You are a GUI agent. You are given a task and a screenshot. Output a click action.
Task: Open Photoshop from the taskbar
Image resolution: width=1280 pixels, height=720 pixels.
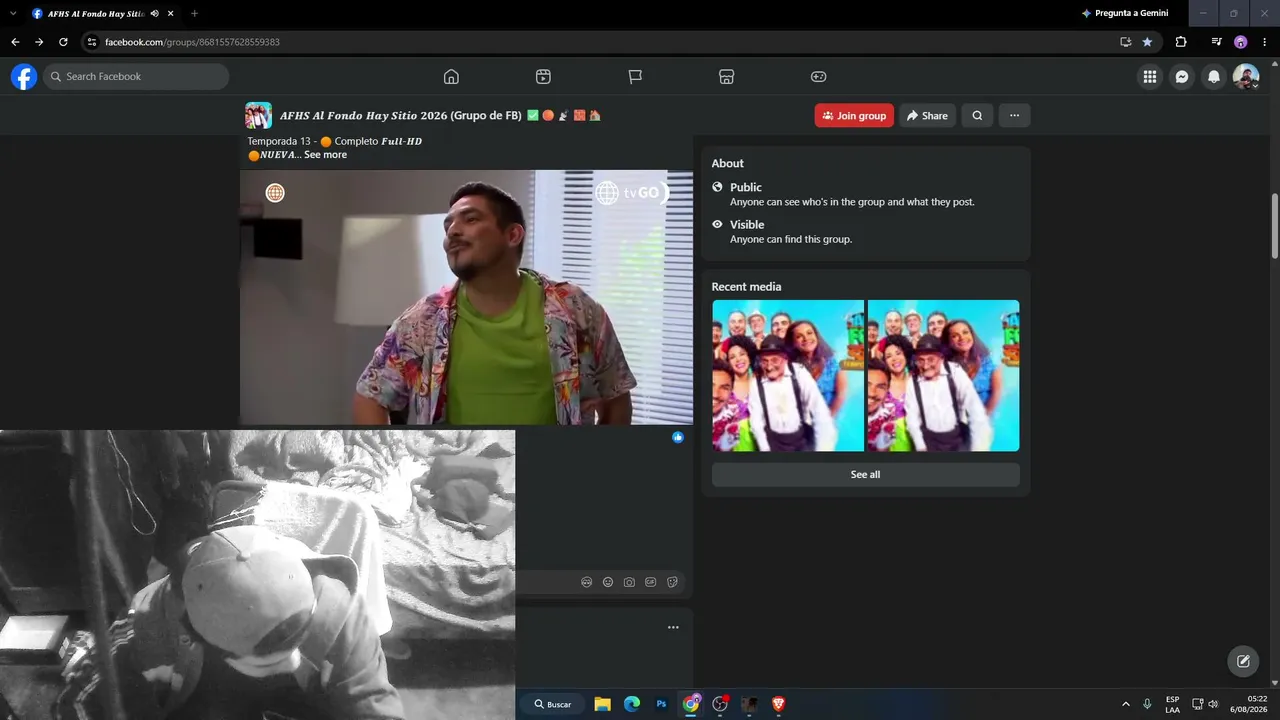(x=661, y=704)
